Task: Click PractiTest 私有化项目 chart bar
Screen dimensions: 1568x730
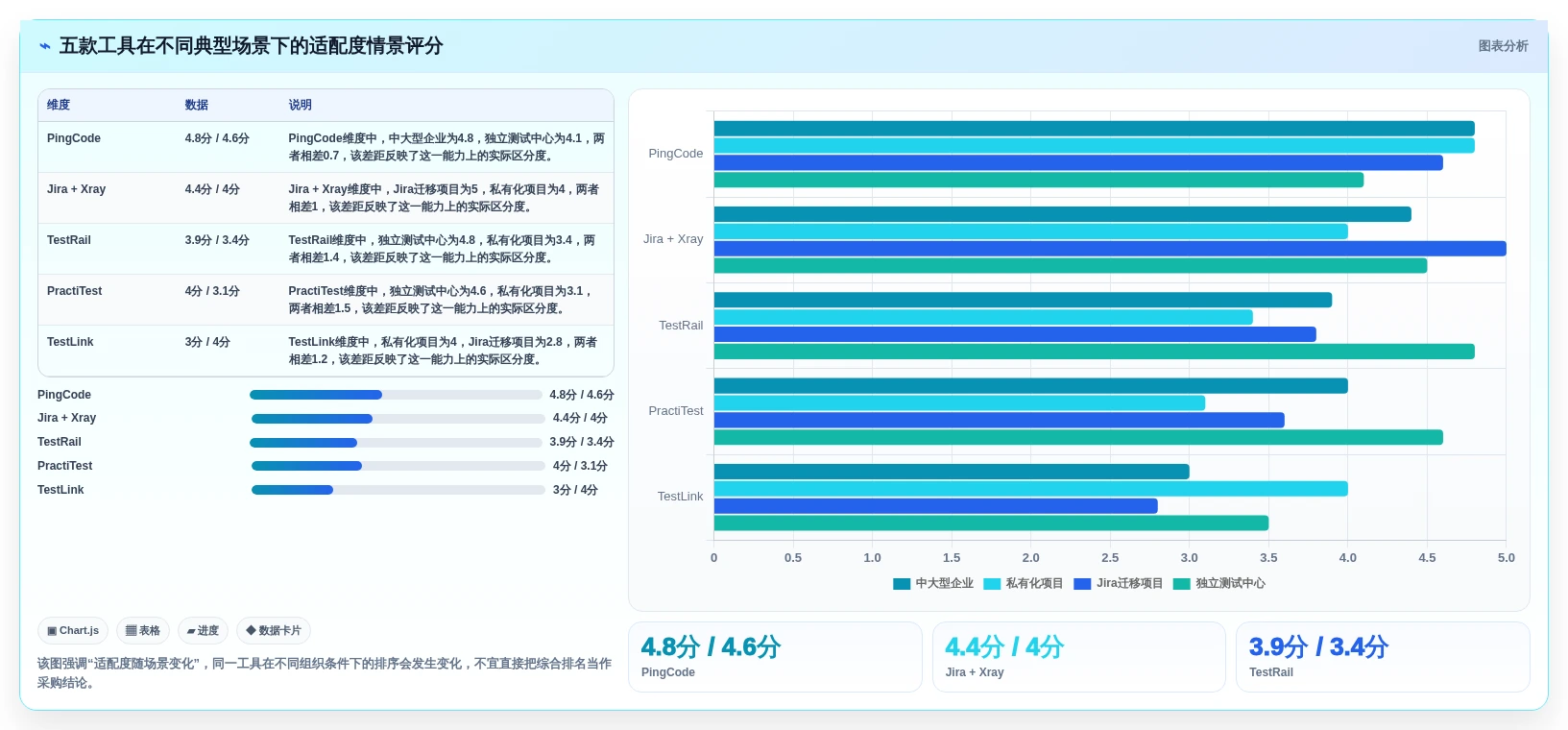Action: (x=959, y=403)
